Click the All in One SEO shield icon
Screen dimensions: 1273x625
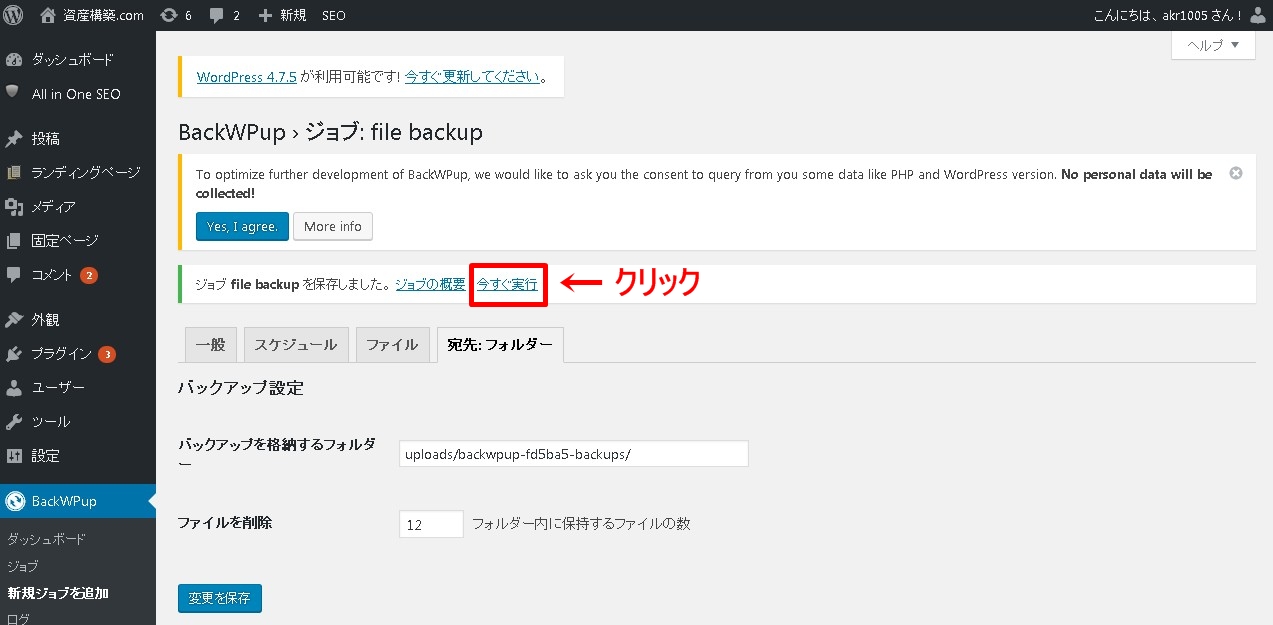[13, 93]
